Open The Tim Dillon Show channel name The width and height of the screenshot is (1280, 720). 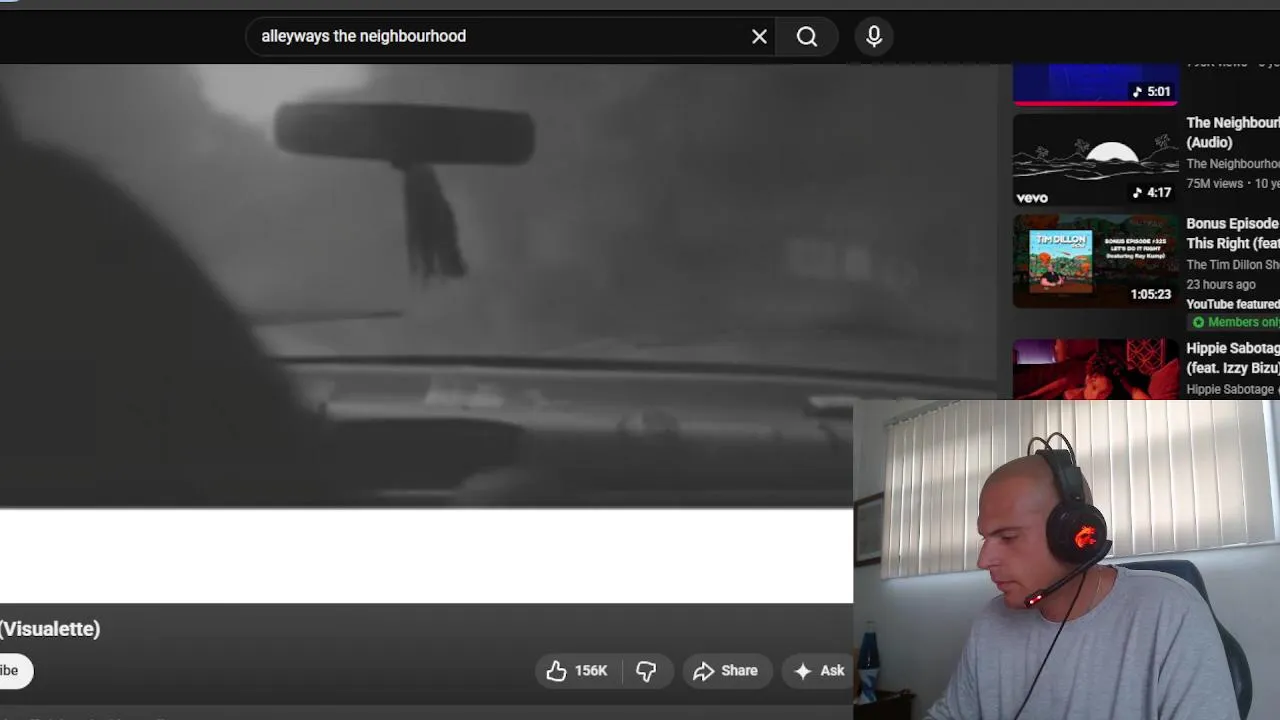pos(1233,265)
